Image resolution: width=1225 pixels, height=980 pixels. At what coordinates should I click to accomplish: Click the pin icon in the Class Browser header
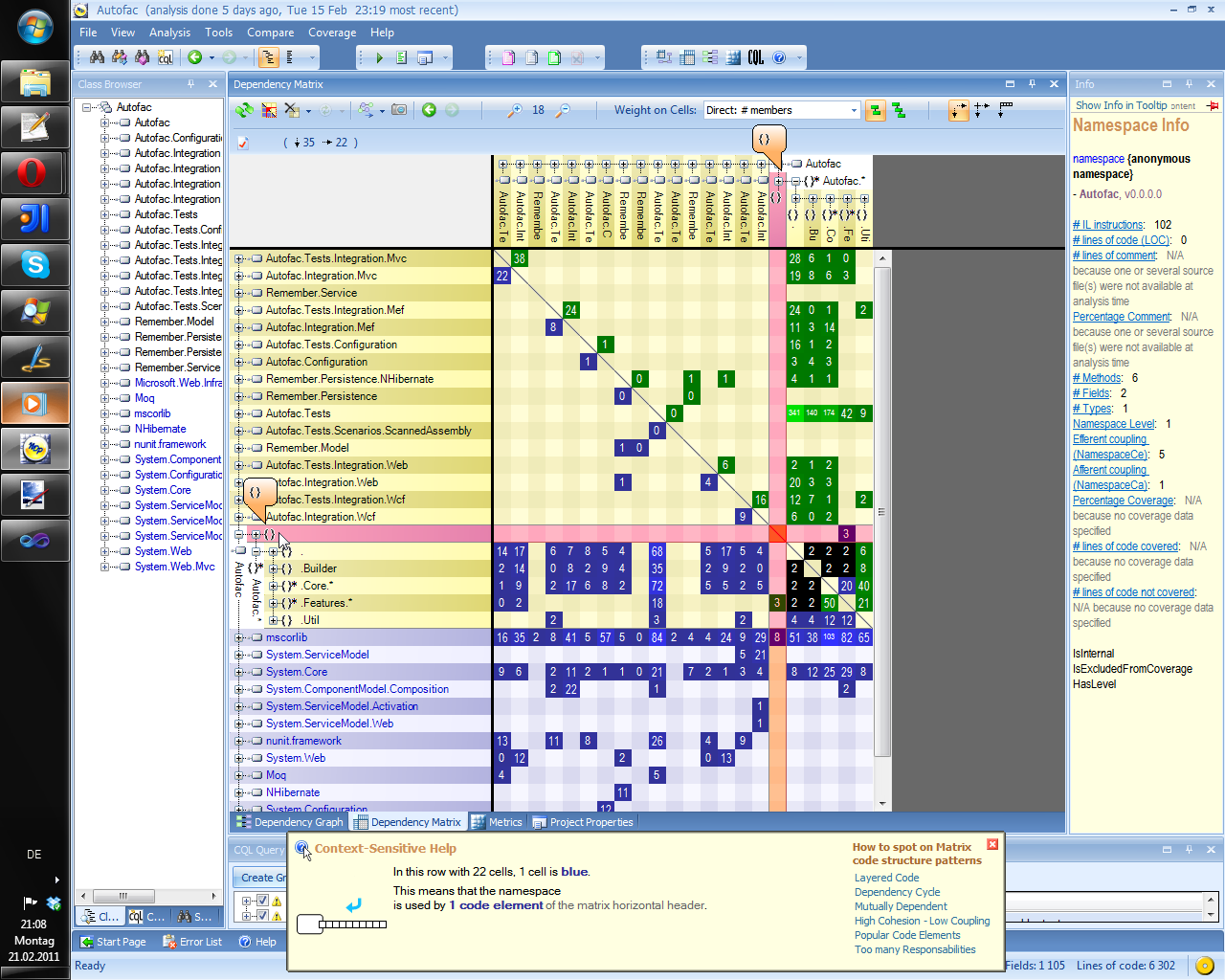(x=190, y=84)
